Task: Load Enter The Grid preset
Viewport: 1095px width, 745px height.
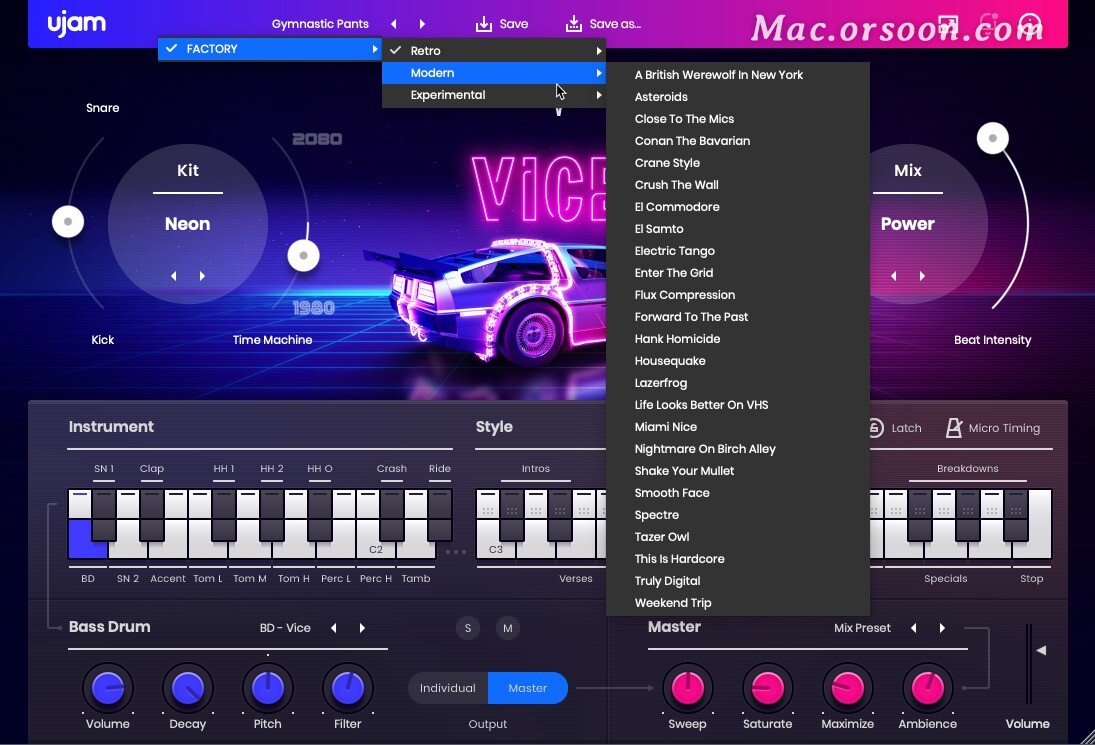Action: [738, 273]
